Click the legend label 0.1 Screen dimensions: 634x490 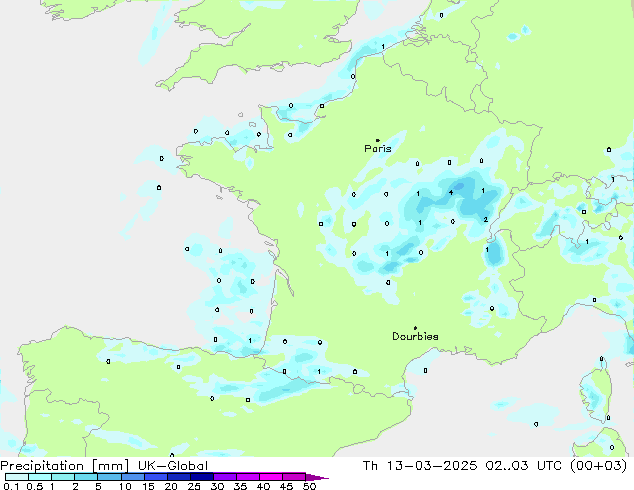tap(11, 486)
